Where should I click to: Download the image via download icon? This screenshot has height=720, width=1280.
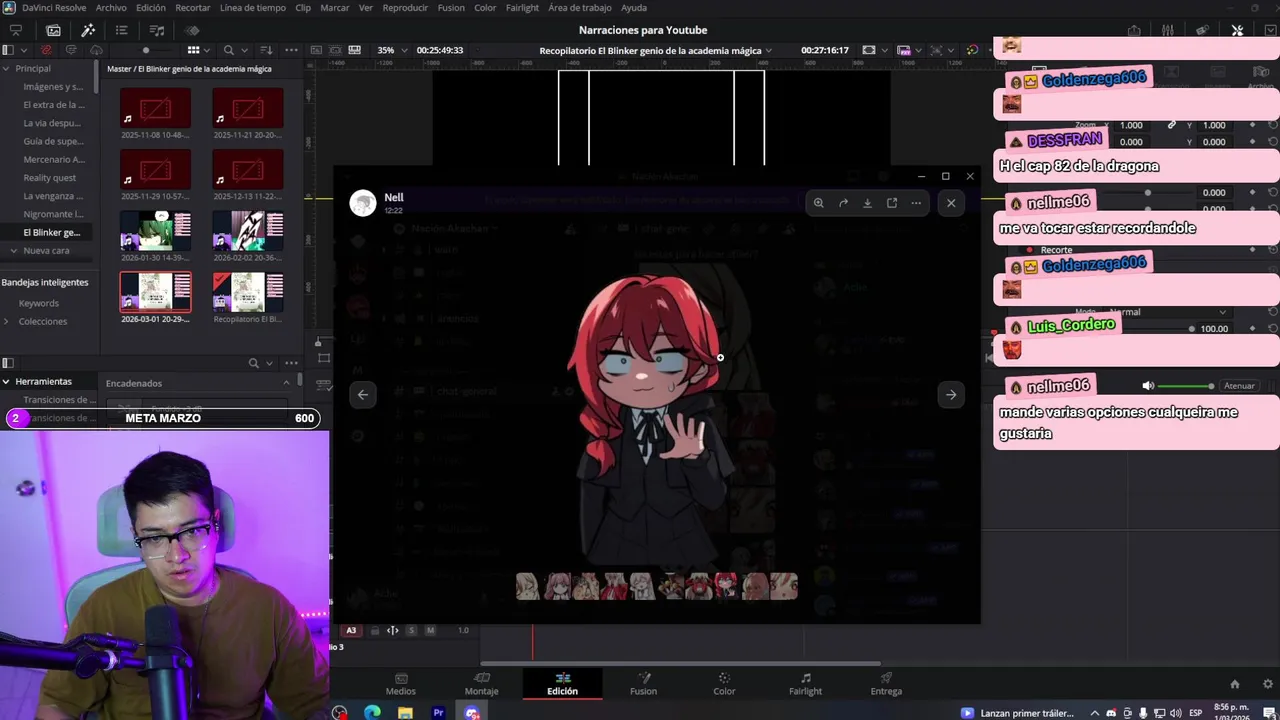tap(867, 203)
